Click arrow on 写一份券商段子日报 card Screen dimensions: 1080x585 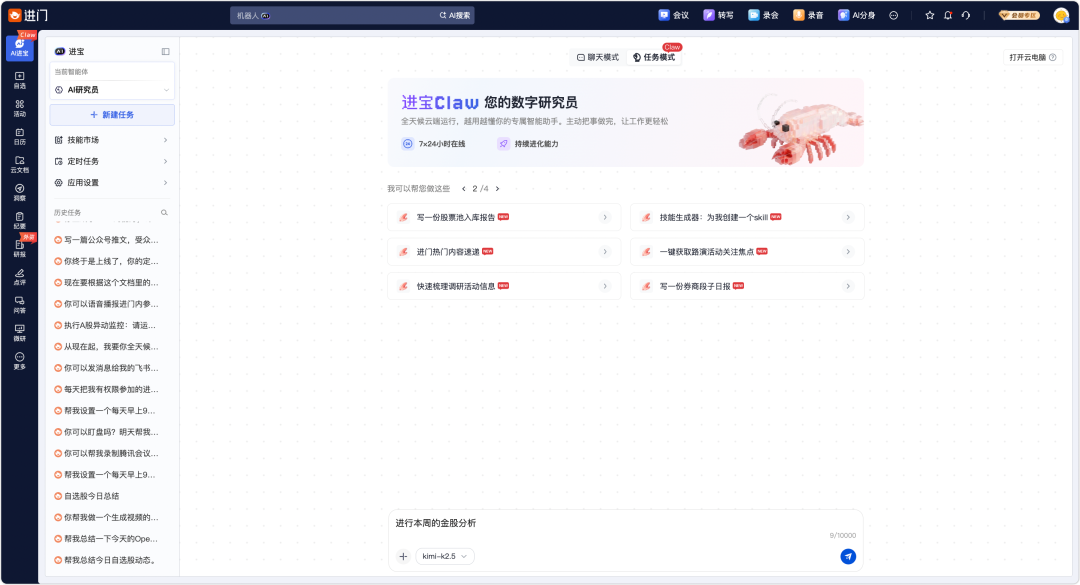[x=848, y=286]
